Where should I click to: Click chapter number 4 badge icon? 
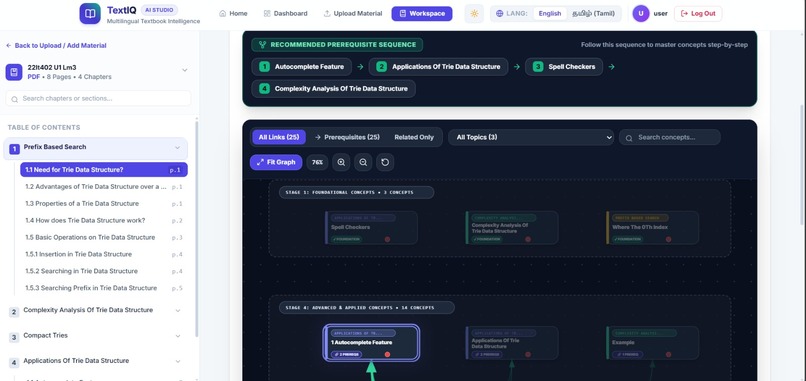14,362
